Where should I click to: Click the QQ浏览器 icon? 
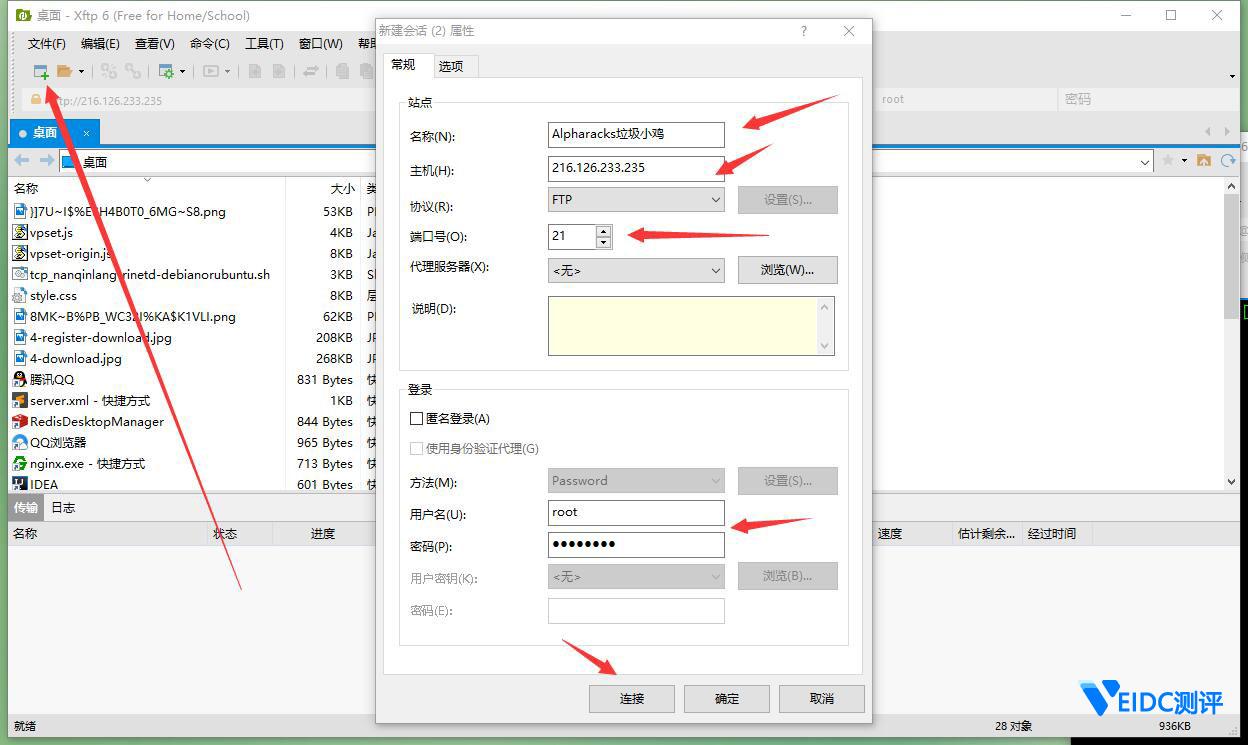point(18,442)
